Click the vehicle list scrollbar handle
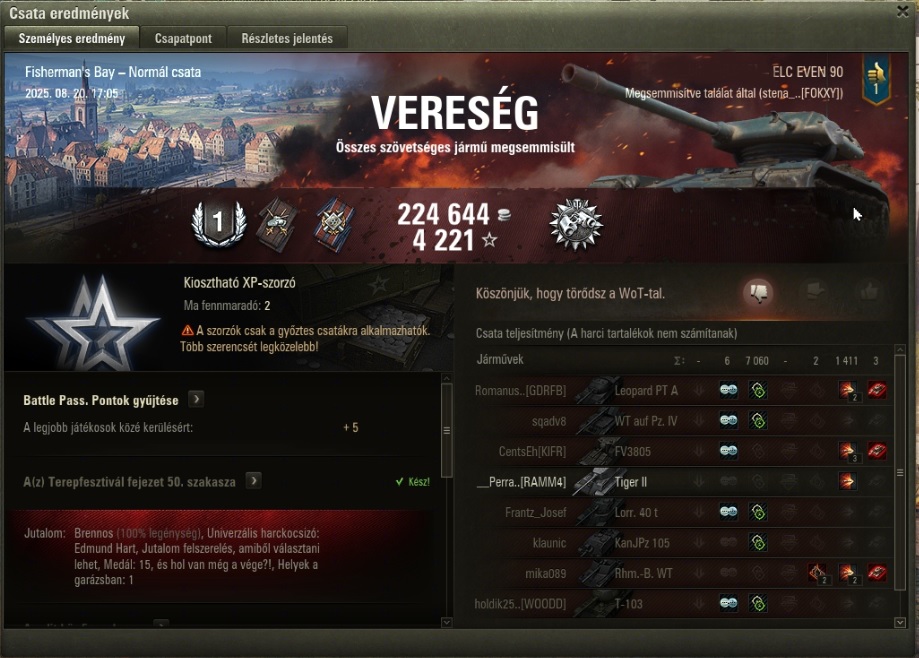Viewport: 919px width, 658px height. pyautogui.click(x=900, y=472)
